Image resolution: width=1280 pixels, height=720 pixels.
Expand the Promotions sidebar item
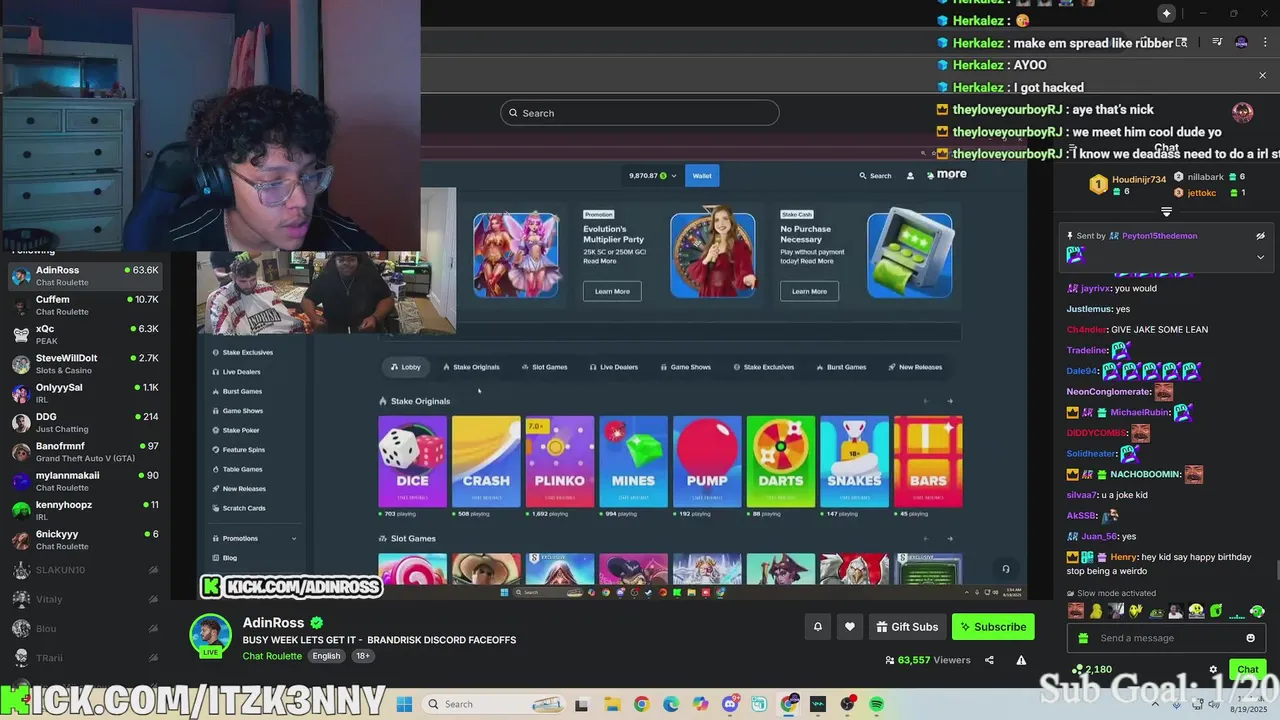[x=254, y=538]
